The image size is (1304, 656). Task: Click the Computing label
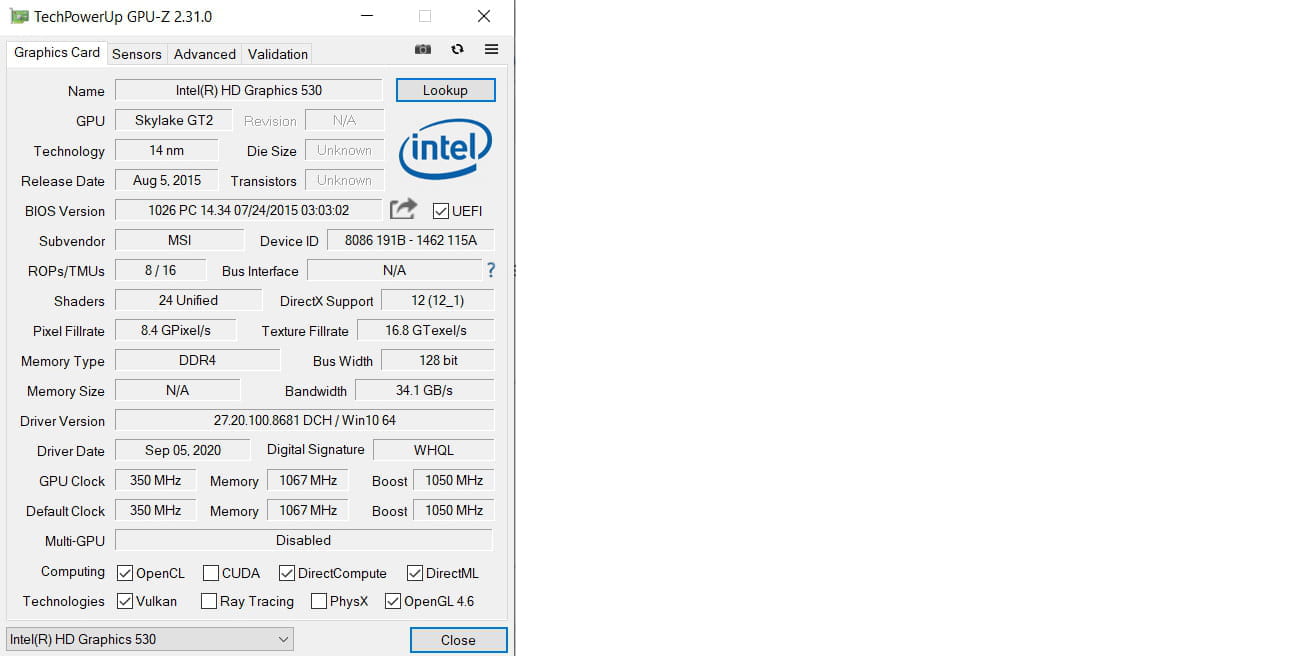click(x=73, y=571)
